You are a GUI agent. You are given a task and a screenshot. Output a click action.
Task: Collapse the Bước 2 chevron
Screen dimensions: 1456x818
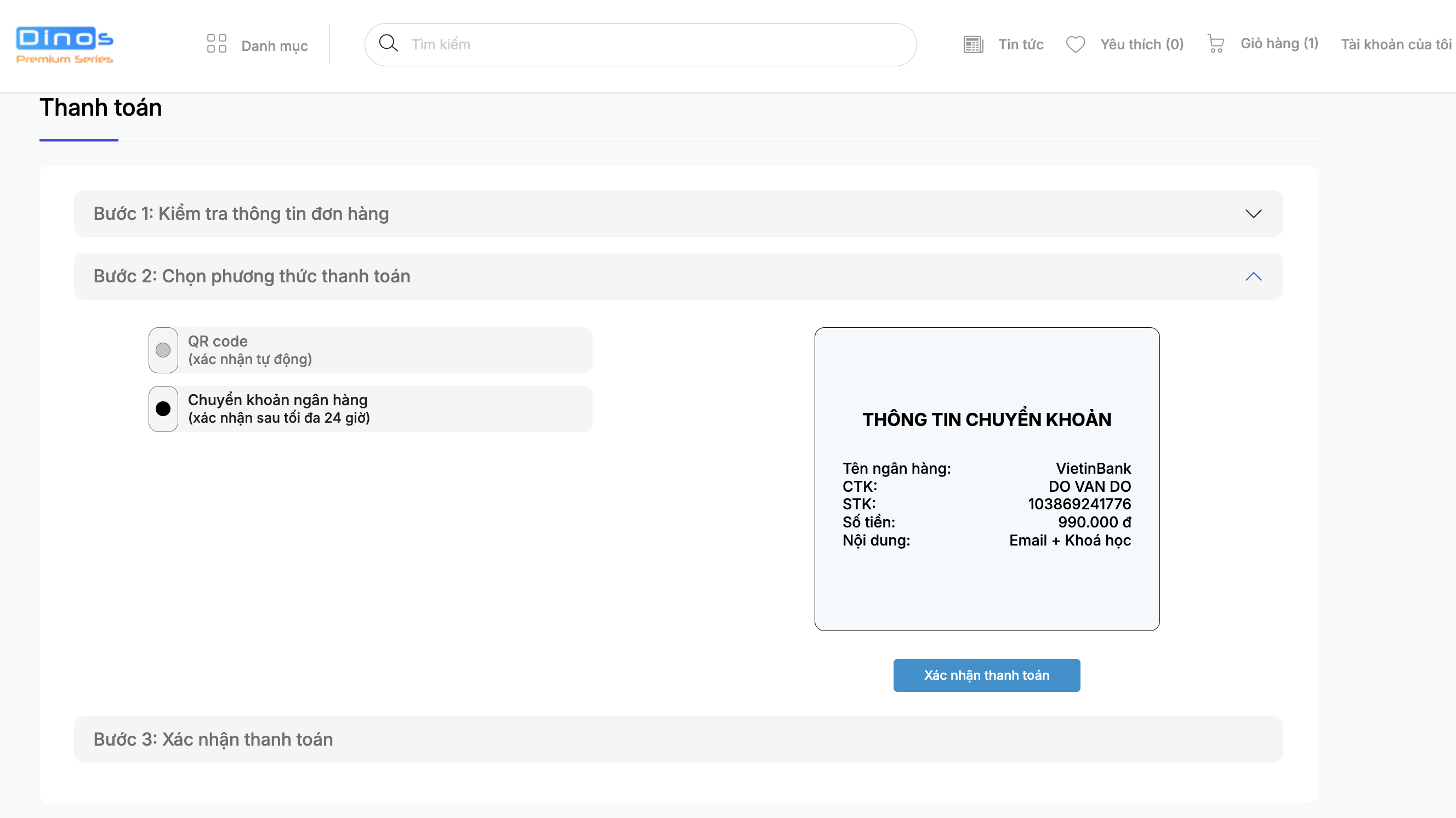(x=1253, y=276)
